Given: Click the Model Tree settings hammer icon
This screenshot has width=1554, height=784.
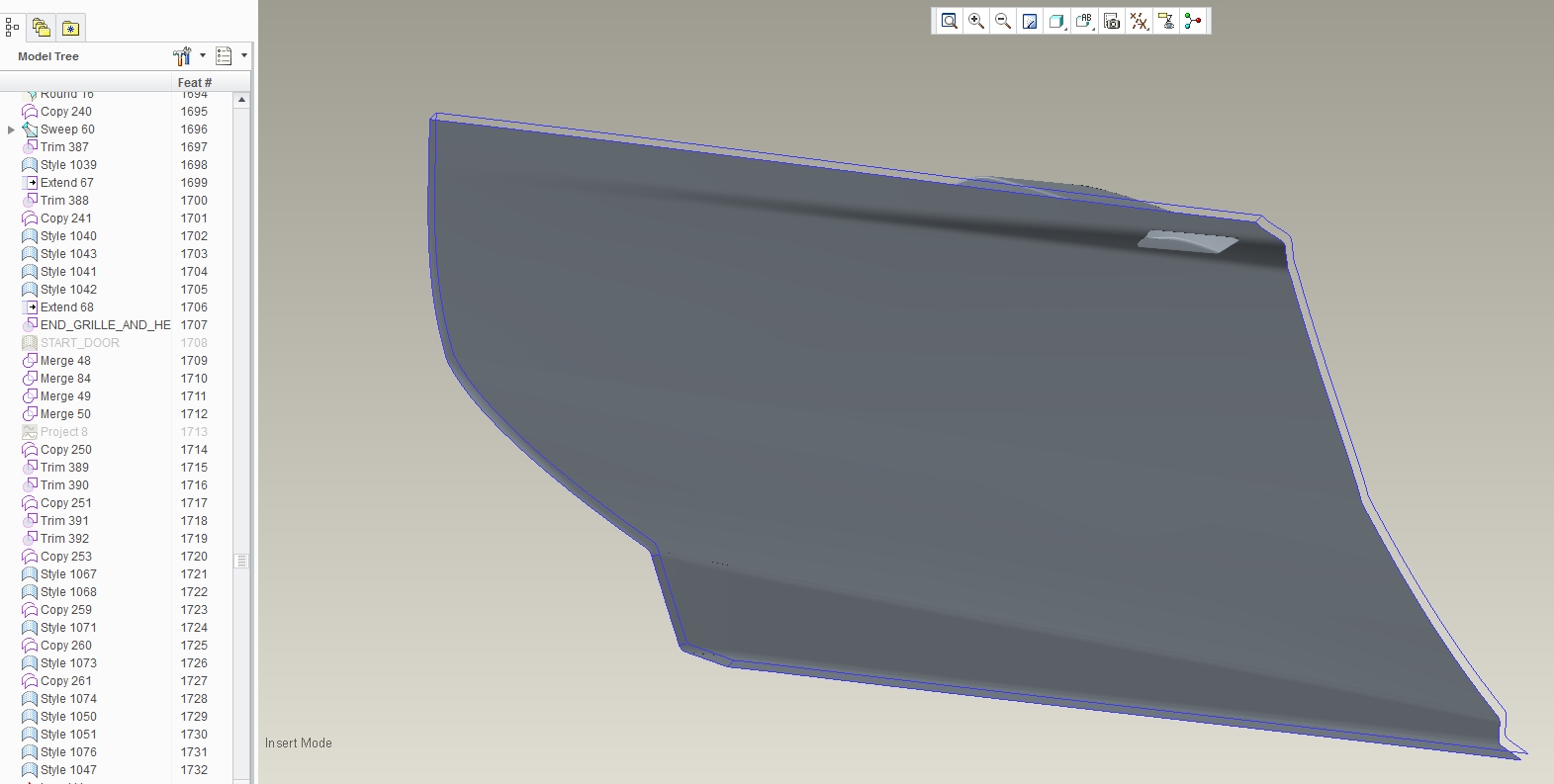Looking at the screenshot, I should (182, 56).
